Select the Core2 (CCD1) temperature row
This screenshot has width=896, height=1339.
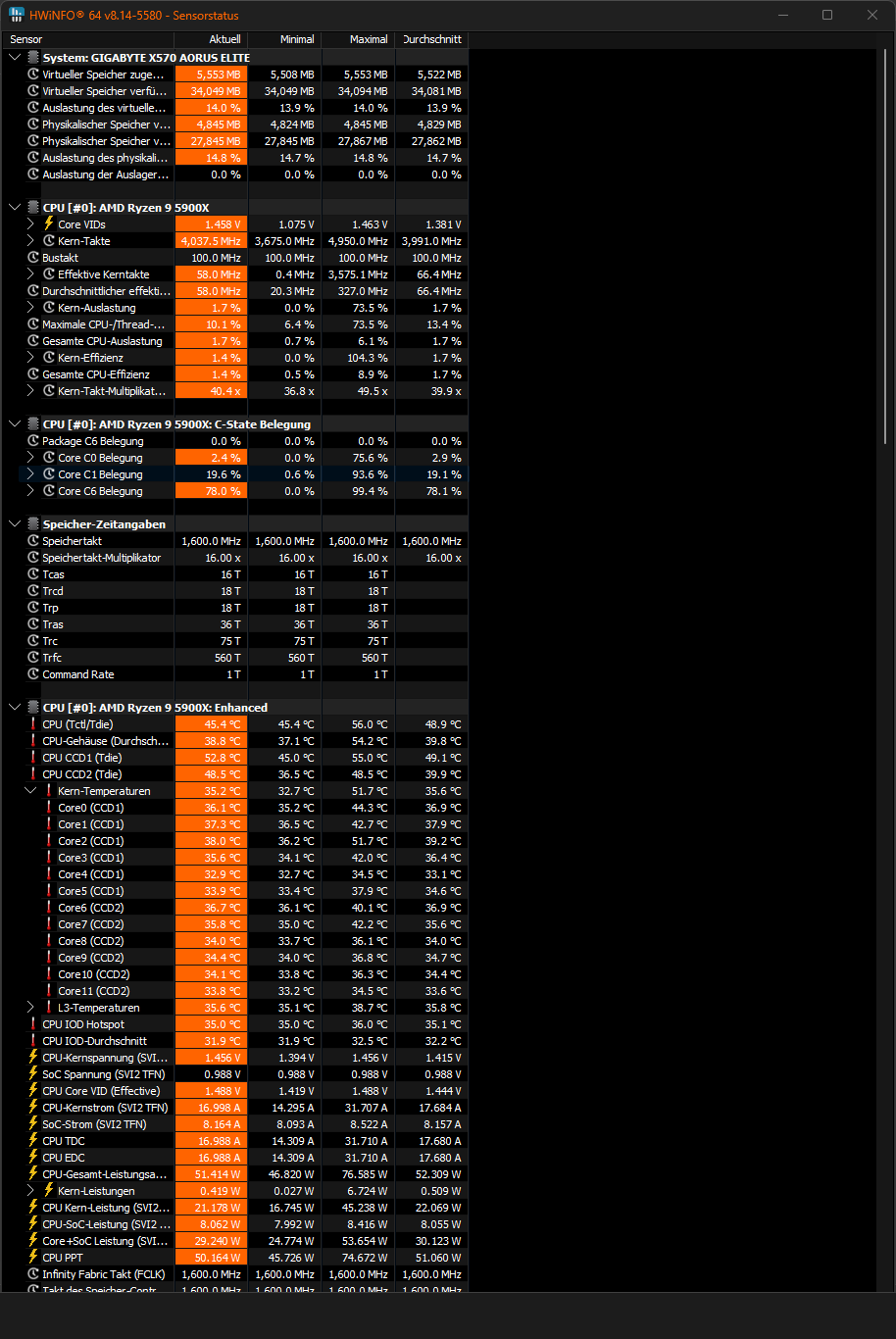[x=234, y=841]
